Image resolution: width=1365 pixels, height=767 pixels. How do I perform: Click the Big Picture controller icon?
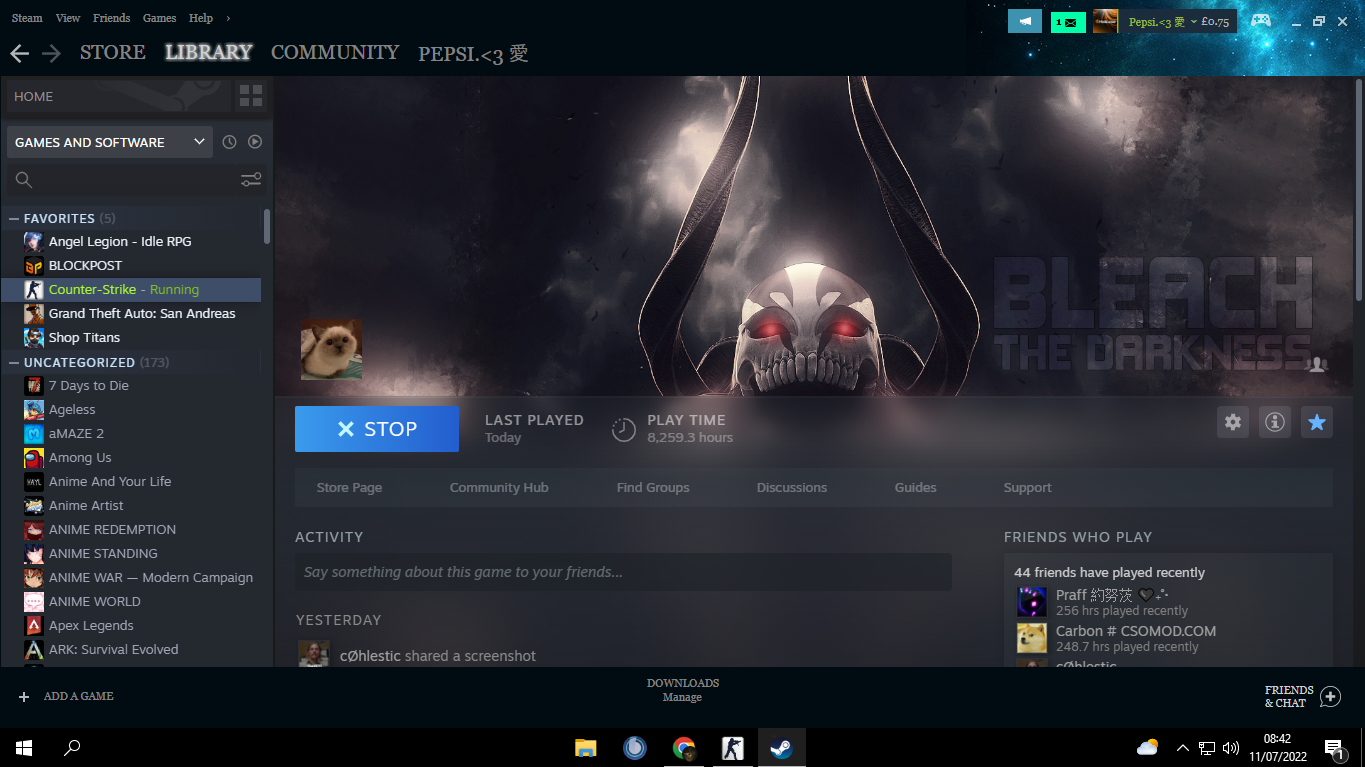[x=1261, y=20]
